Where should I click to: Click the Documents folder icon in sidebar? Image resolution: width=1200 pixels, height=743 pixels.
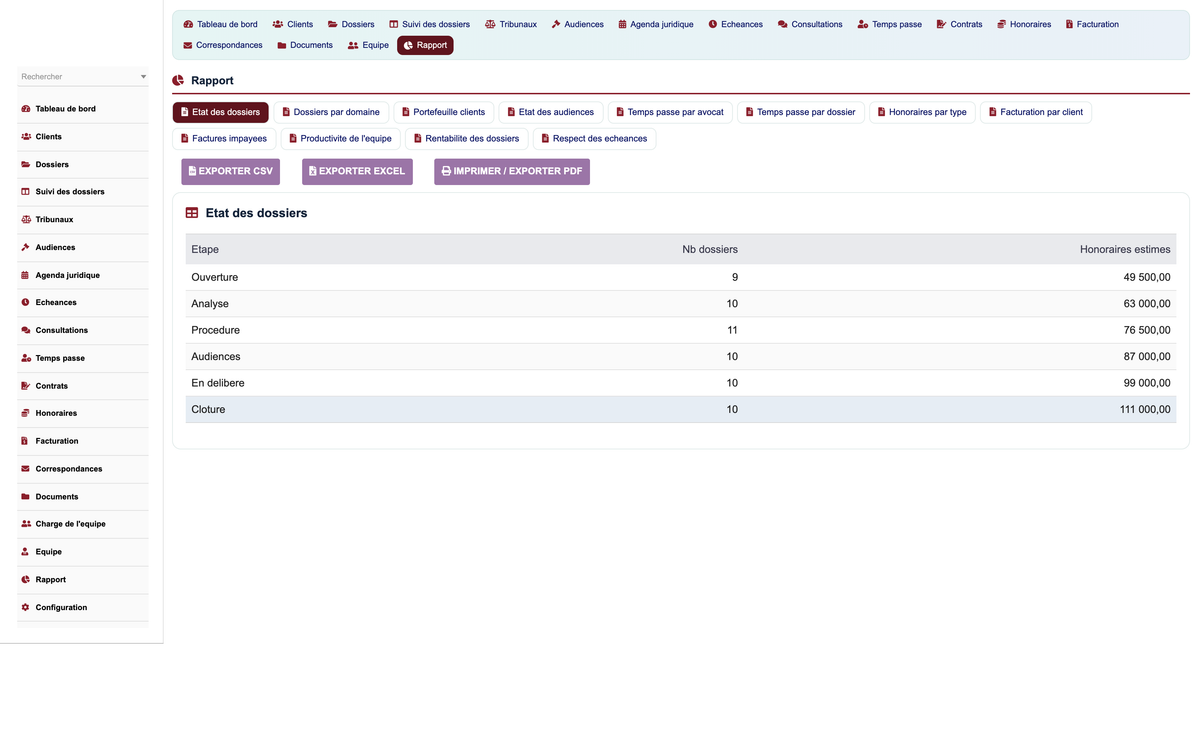25,497
